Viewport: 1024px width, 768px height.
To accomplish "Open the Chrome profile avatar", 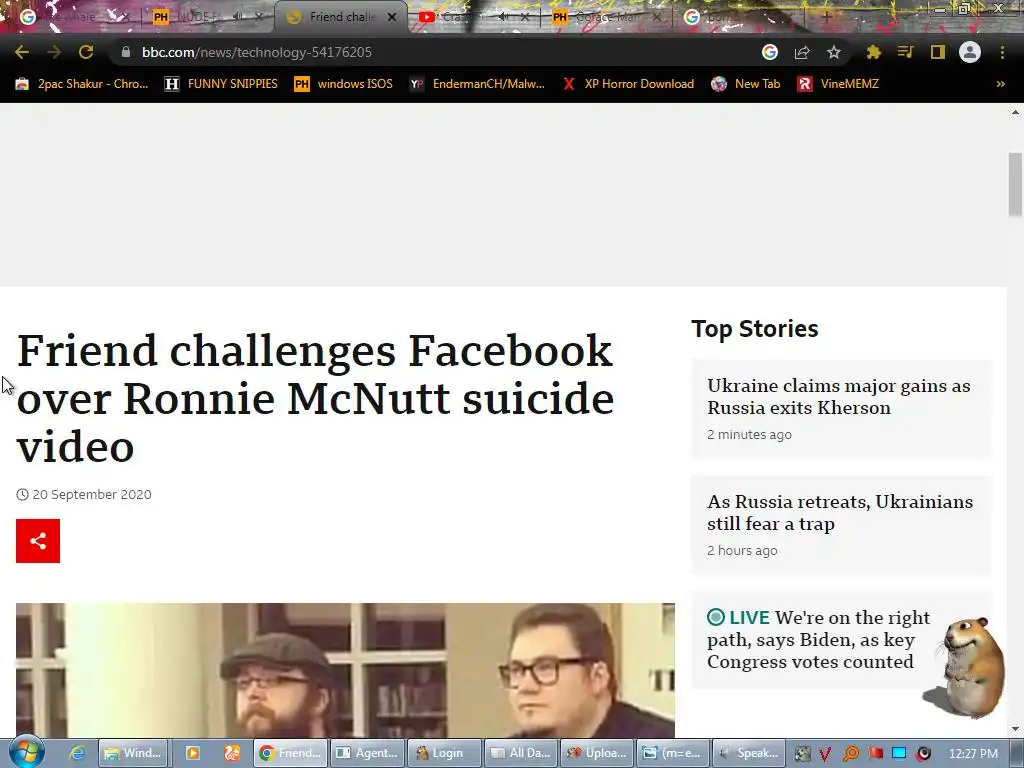I will tap(970, 52).
